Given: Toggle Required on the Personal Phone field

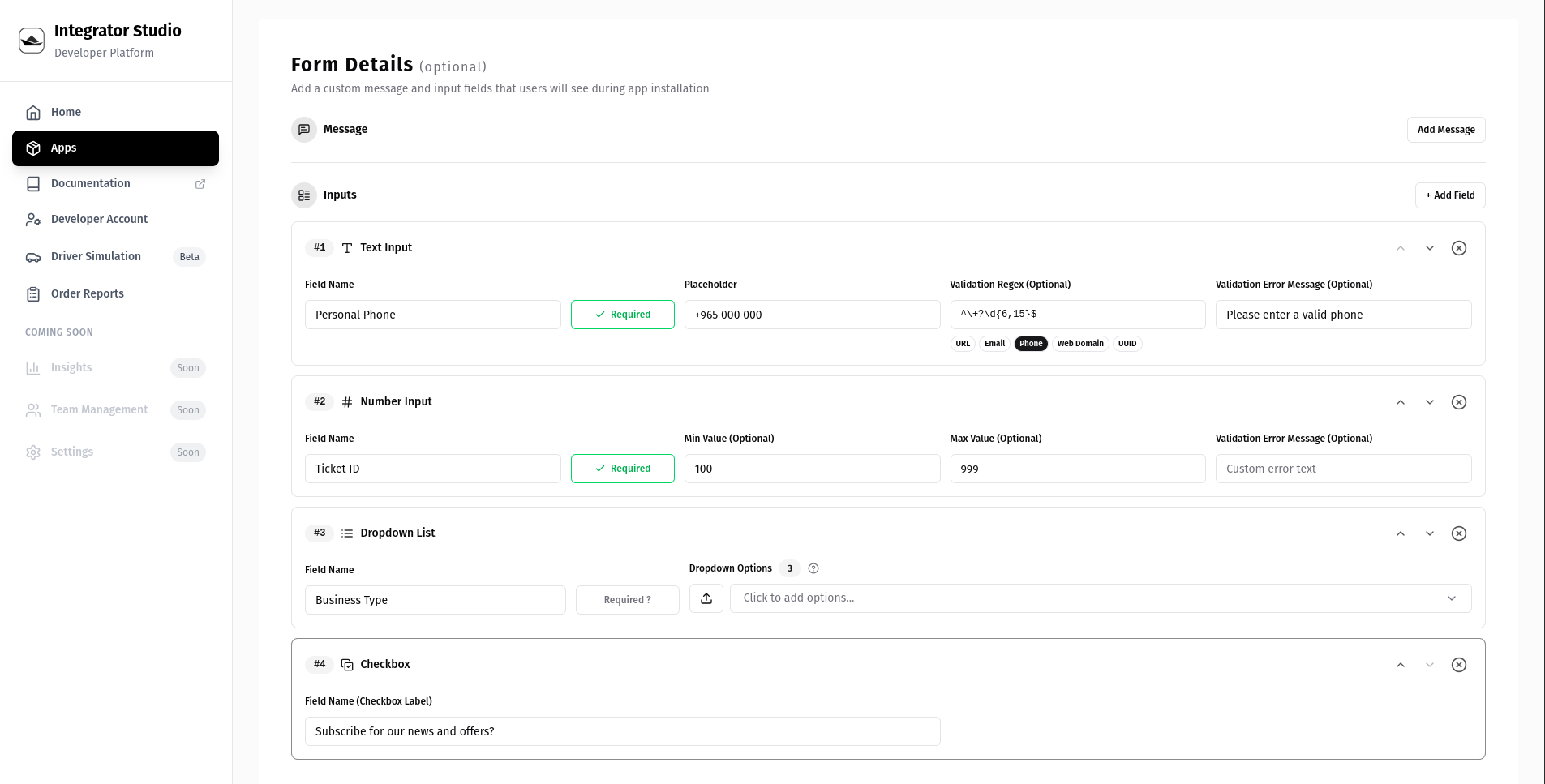Looking at the screenshot, I should (x=622, y=314).
